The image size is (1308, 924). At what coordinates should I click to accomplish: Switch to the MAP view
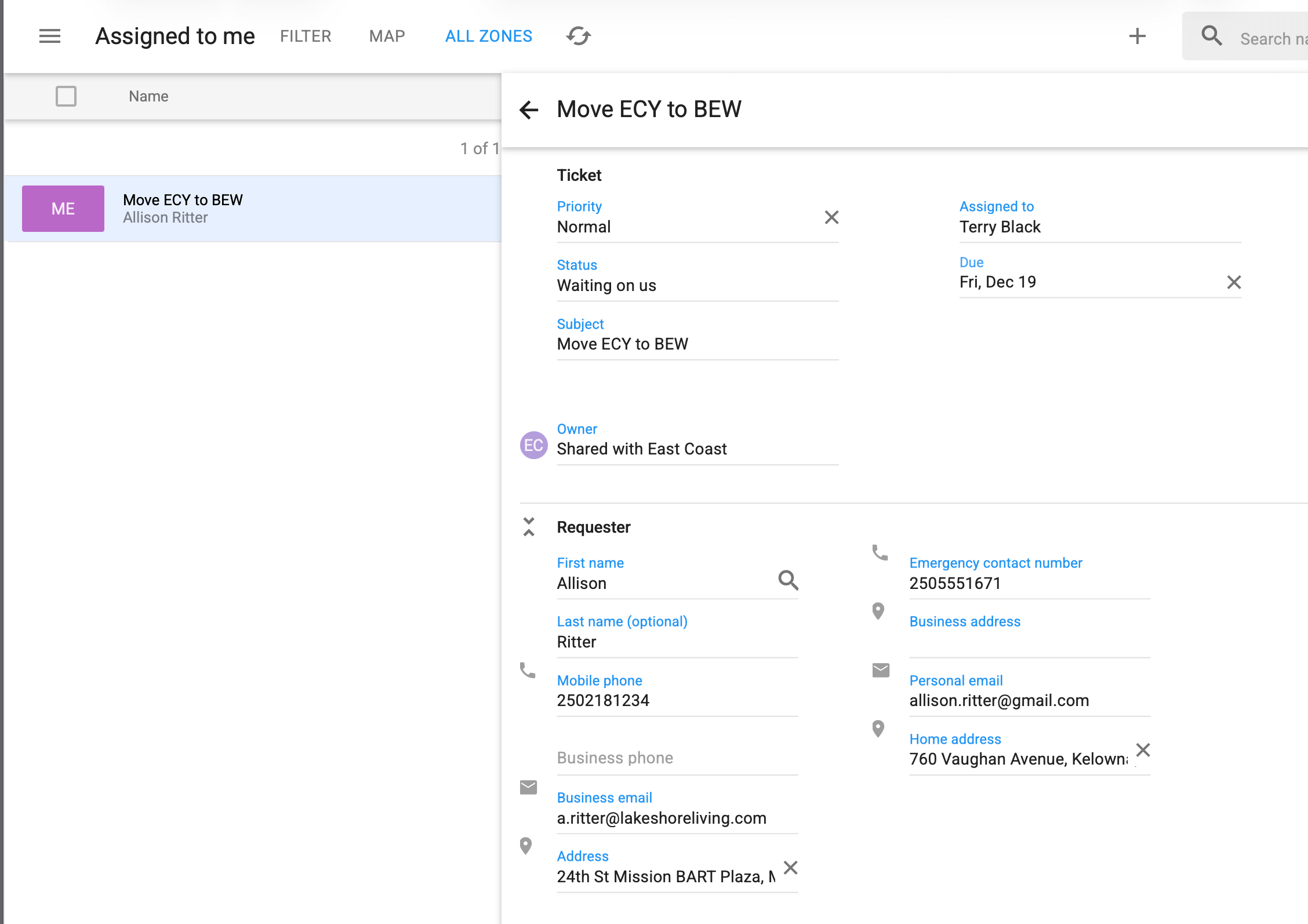click(x=387, y=36)
